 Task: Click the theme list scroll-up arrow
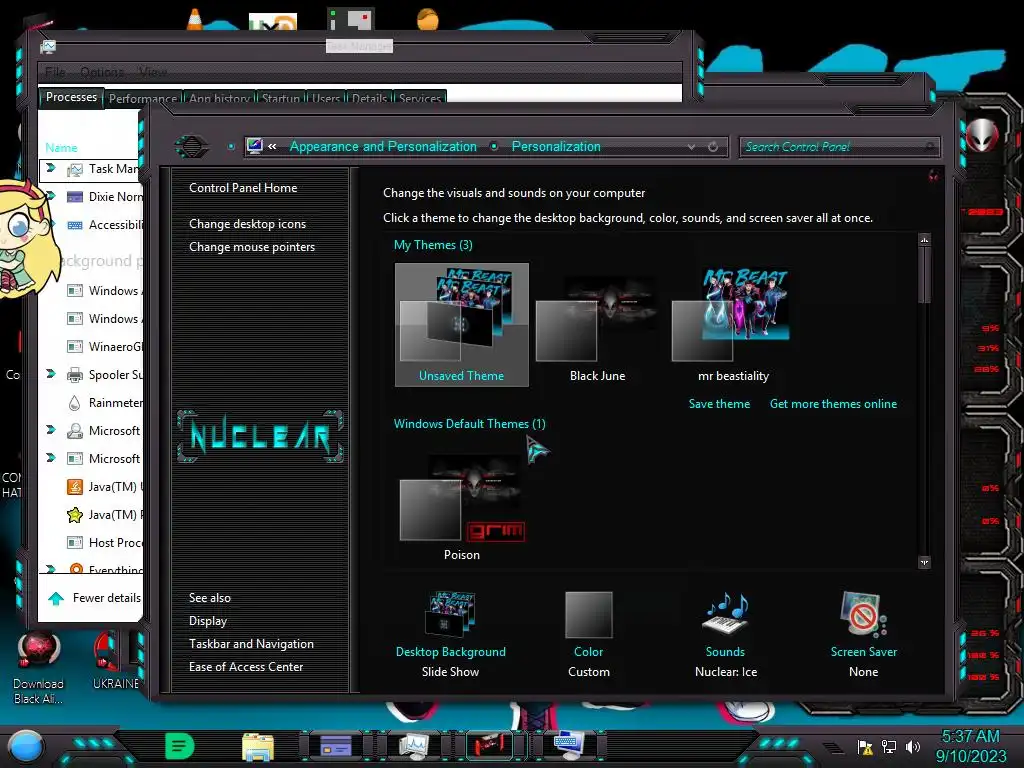(x=924, y=240)
